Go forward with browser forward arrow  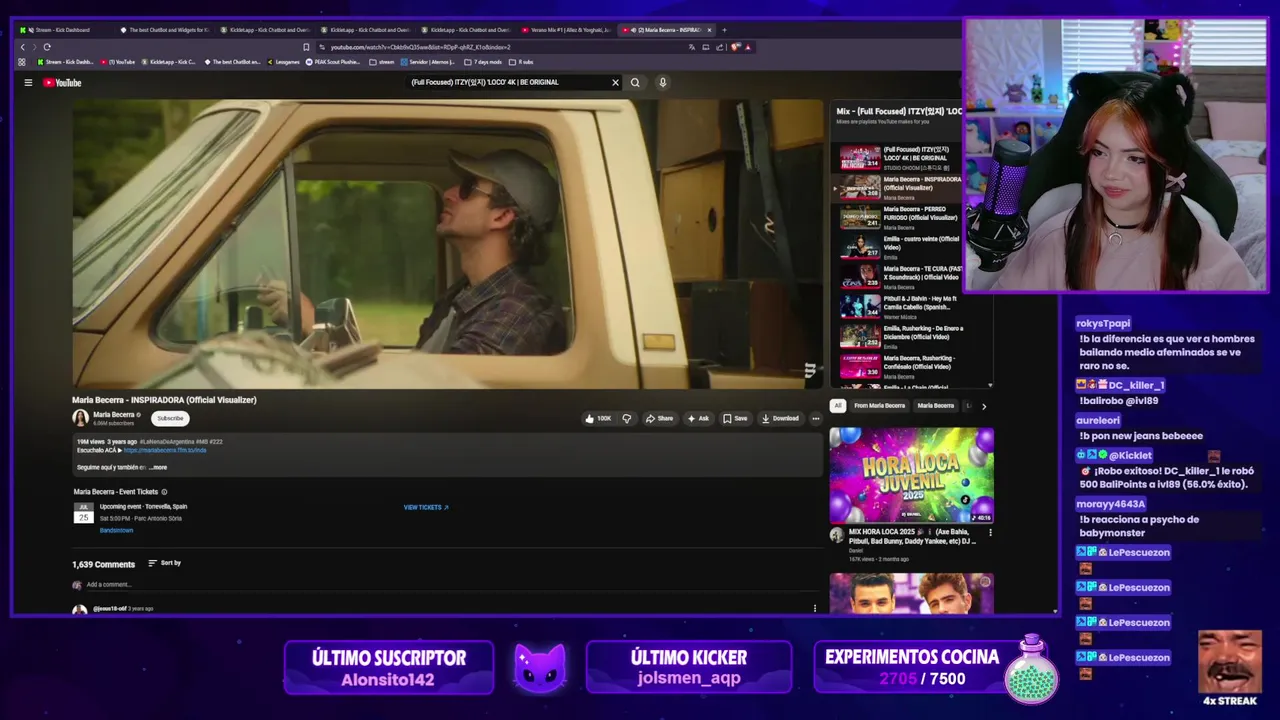[x=34, y=47]
